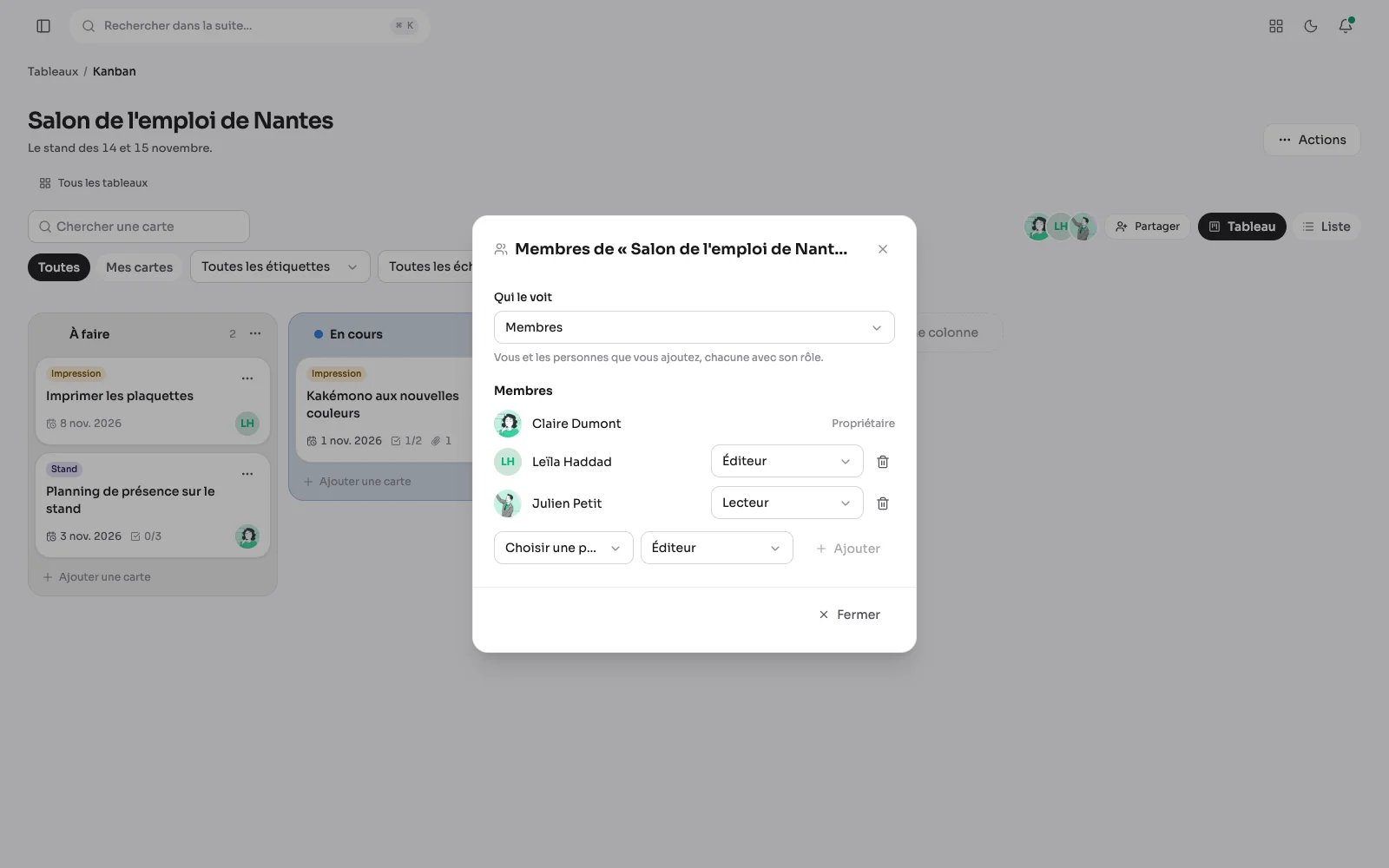Open Choisir une personne dropdown

pos(563,548)
